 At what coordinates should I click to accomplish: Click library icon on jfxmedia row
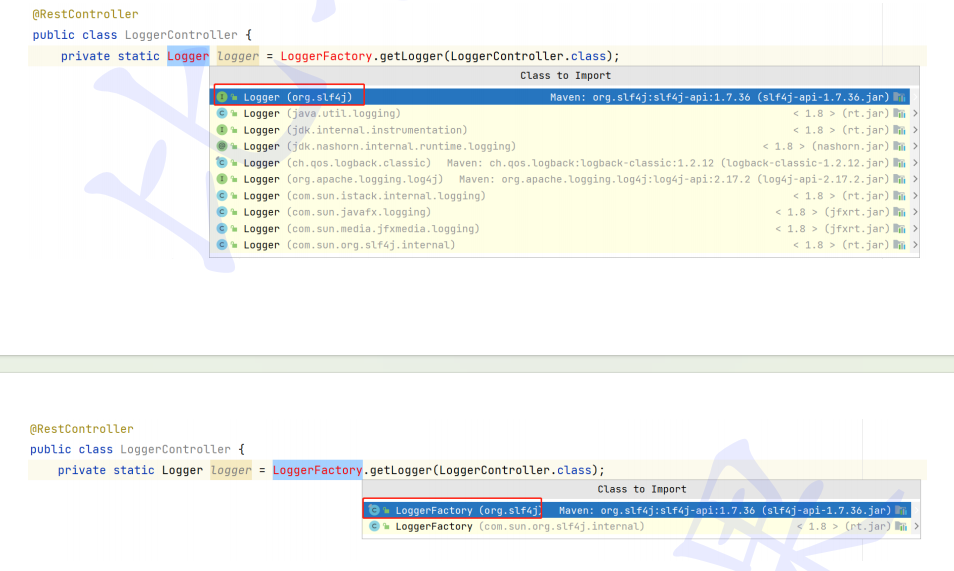(899, 228)
